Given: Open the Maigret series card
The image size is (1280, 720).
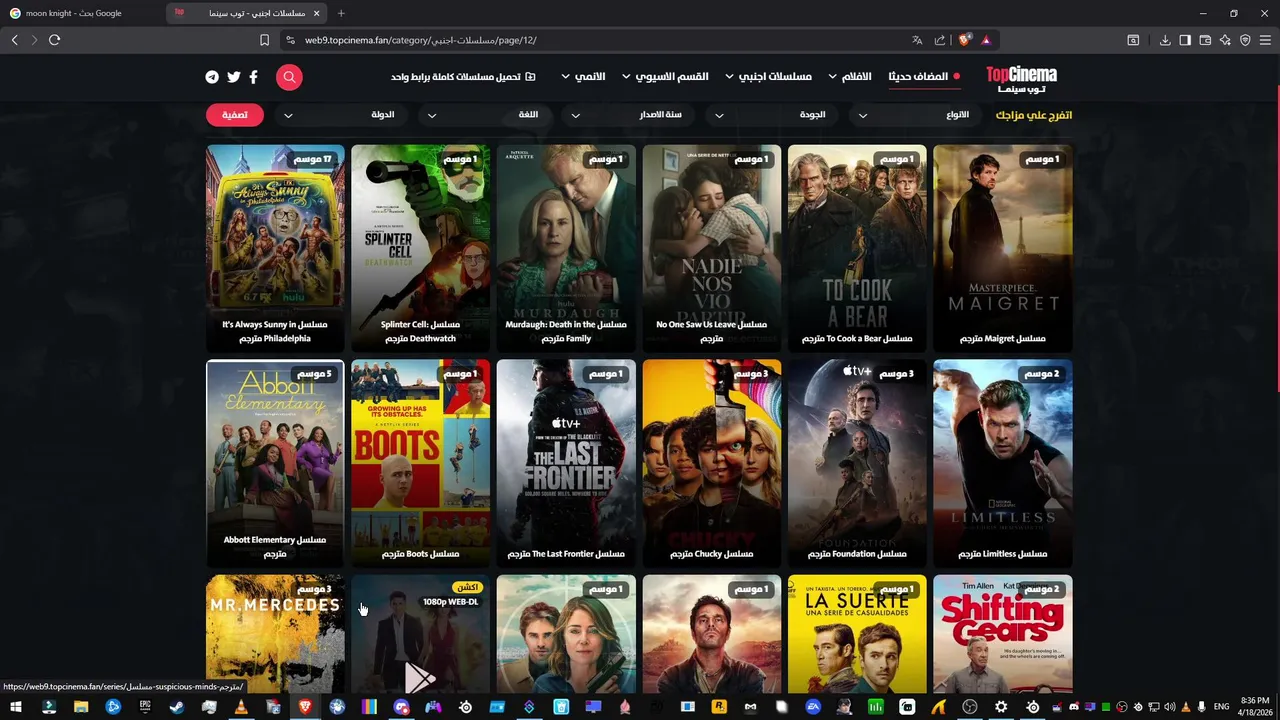Looking at the screenshot, I should tap(1003, 249).
